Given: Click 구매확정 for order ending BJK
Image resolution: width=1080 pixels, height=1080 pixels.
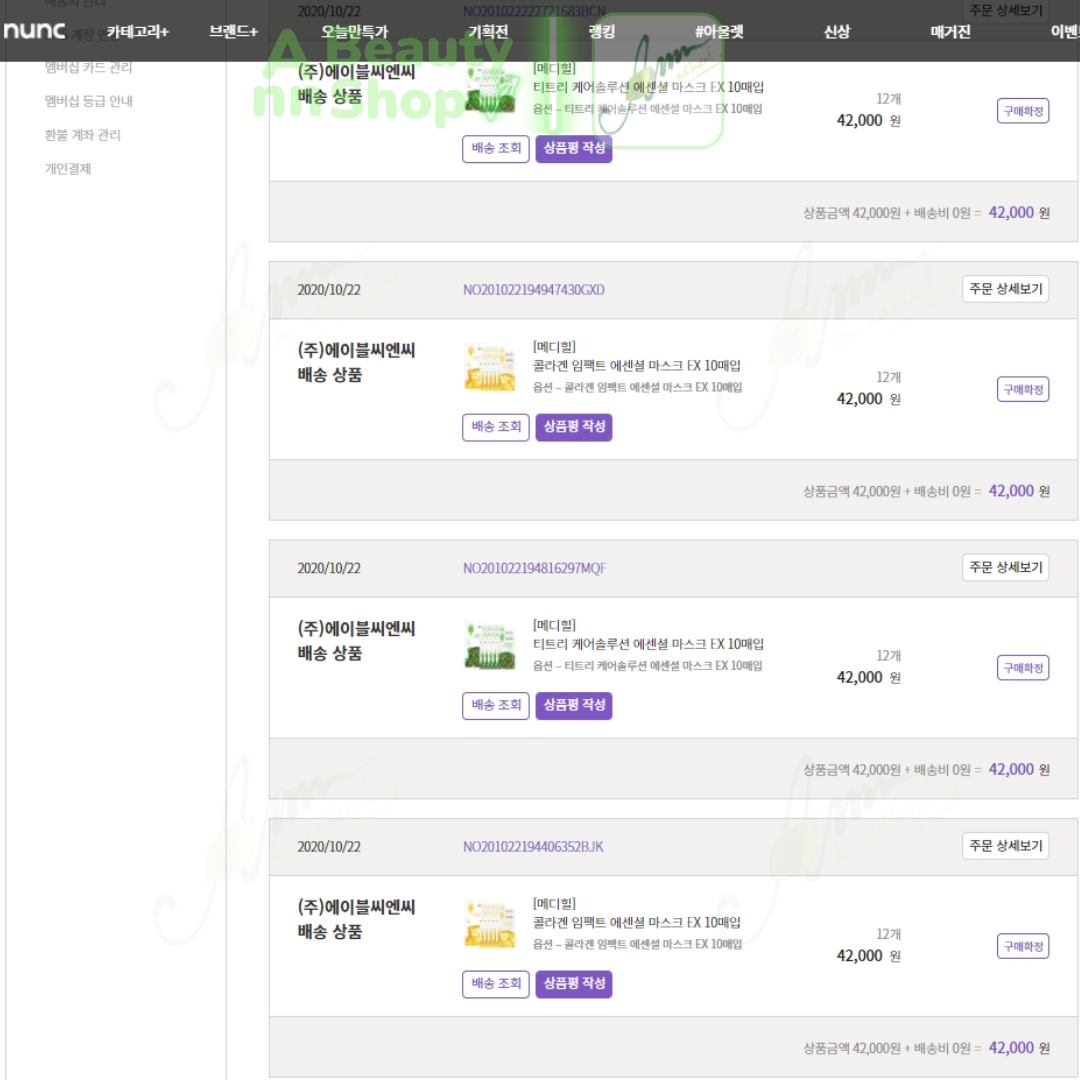Looking at the screenshot, I should (1022, 946).
